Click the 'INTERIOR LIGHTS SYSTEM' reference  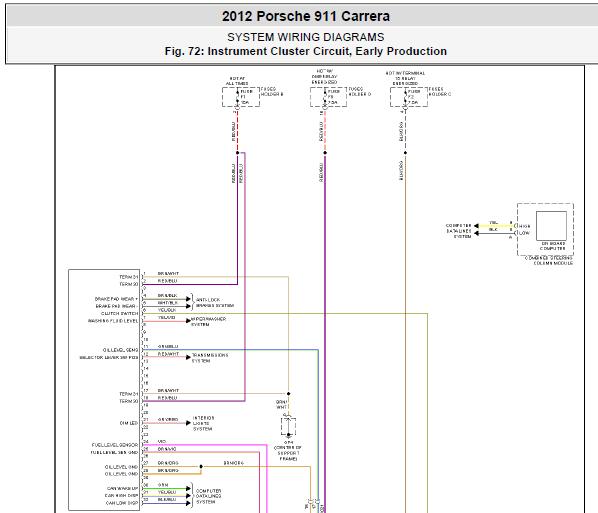[203, 423]
